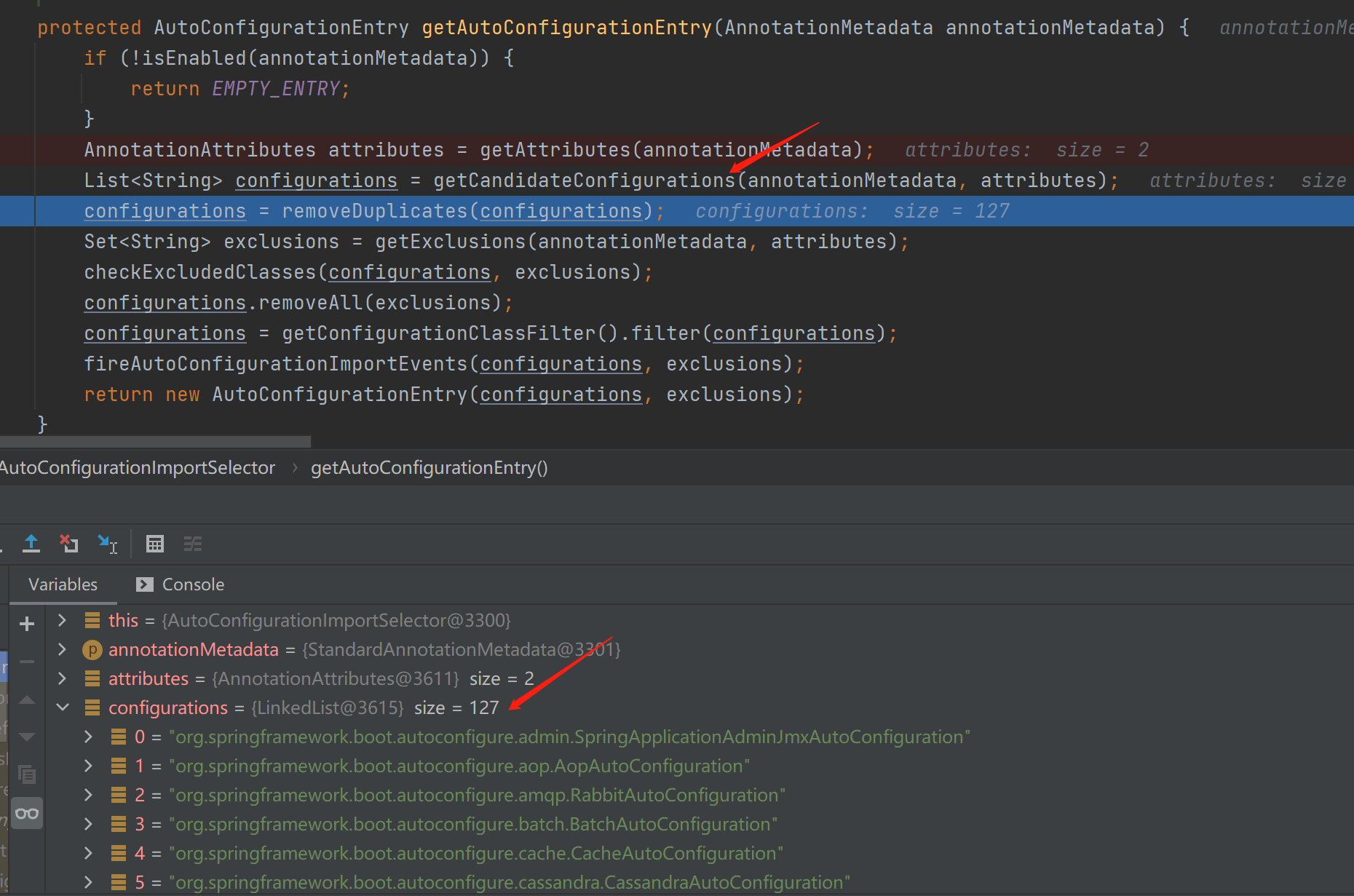Select the RabbitAutoConfiguration list entry
This screenshot has height=896, width=1354.
click(477, 795)
